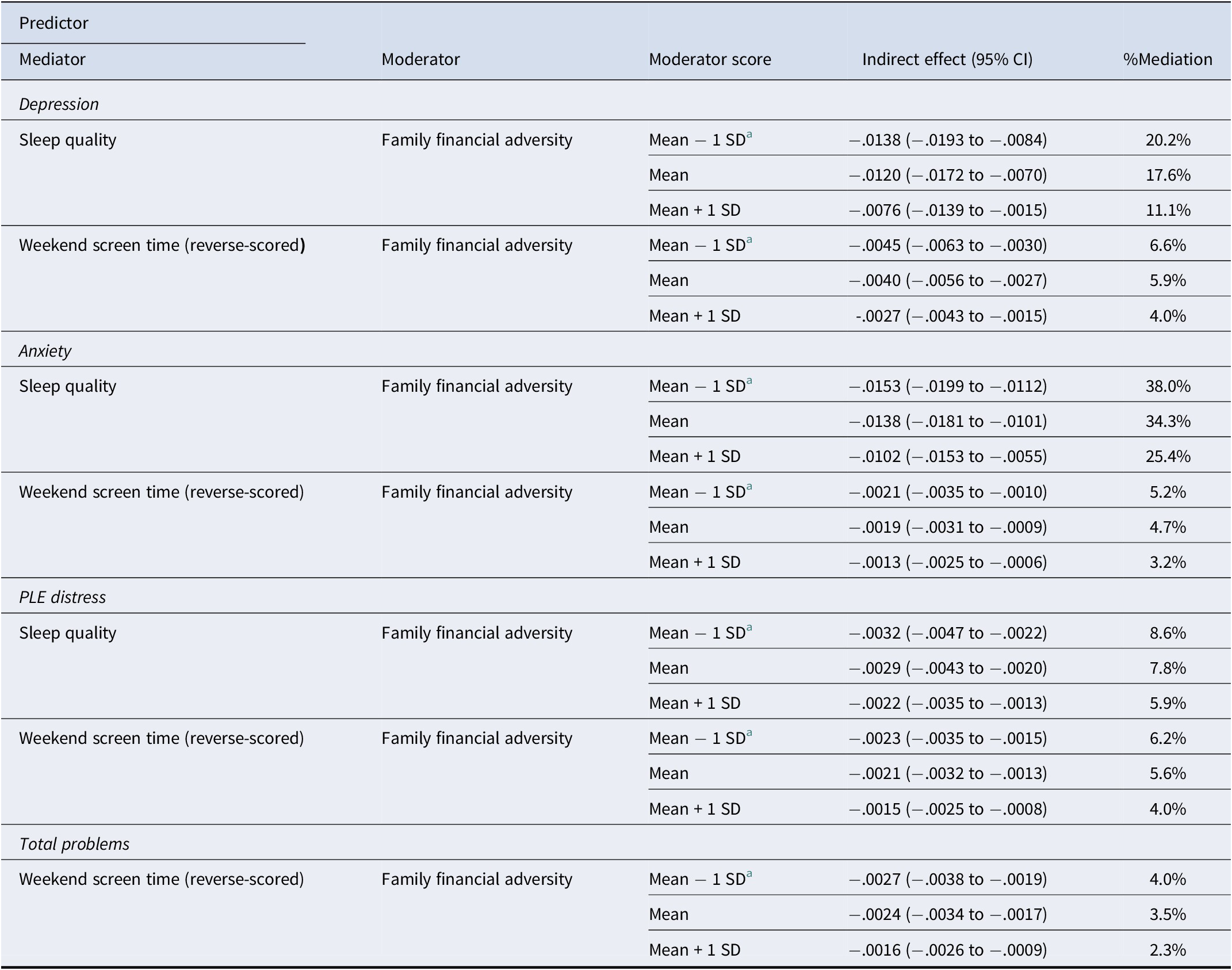Viewport: 1232px width, 970px height.
Task: Select the Mediator header cell
Action: tap(52, 59)
